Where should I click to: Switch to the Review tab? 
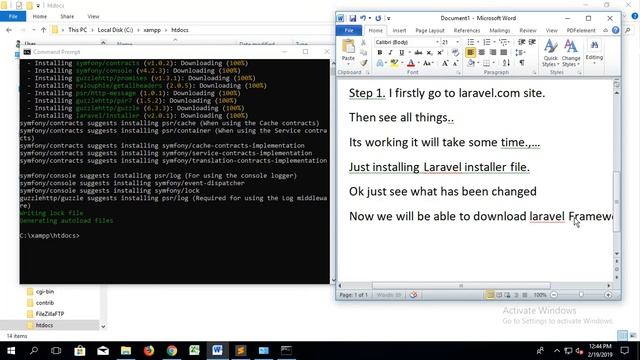pos(528,31)
